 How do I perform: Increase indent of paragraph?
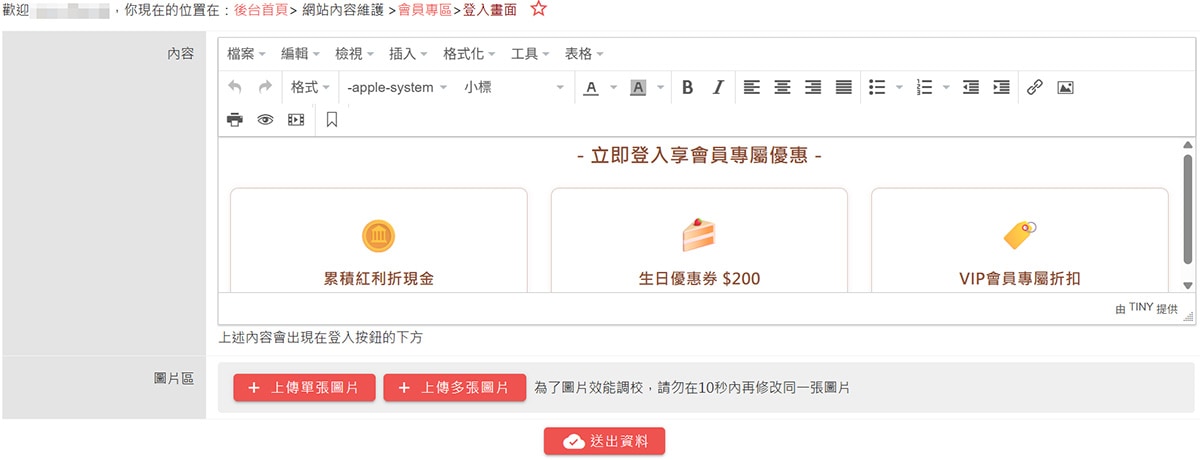pyautogui.click(x=1001, y=88)
